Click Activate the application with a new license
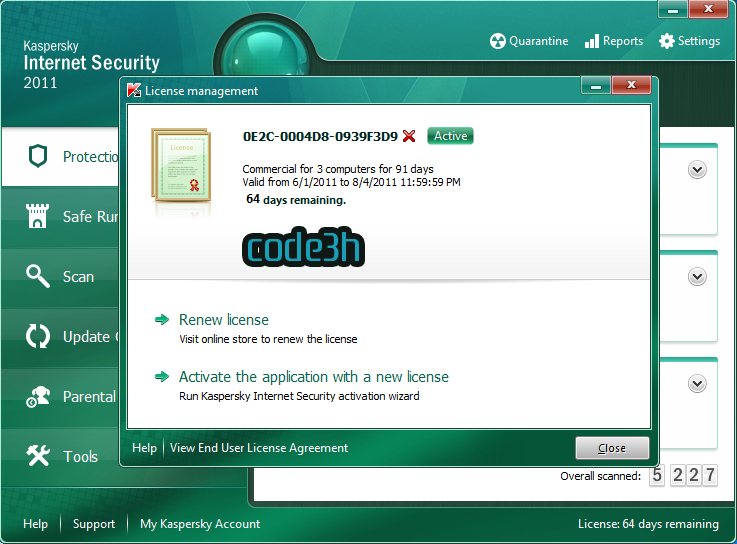This screenshot has width=737, height=544. (x=314, y=377)
